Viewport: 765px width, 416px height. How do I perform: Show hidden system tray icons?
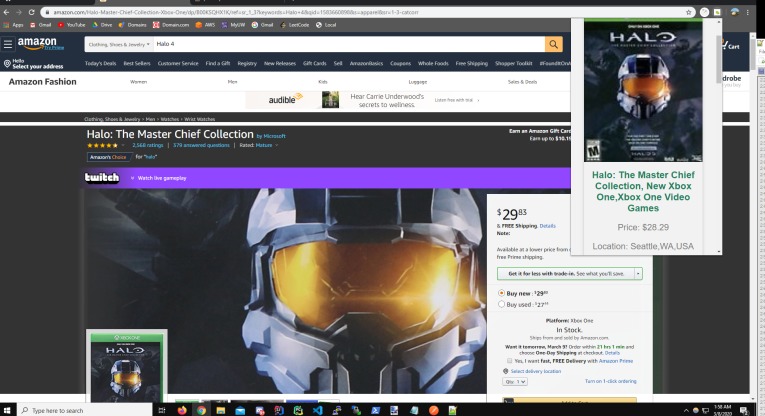coord(686,411)
